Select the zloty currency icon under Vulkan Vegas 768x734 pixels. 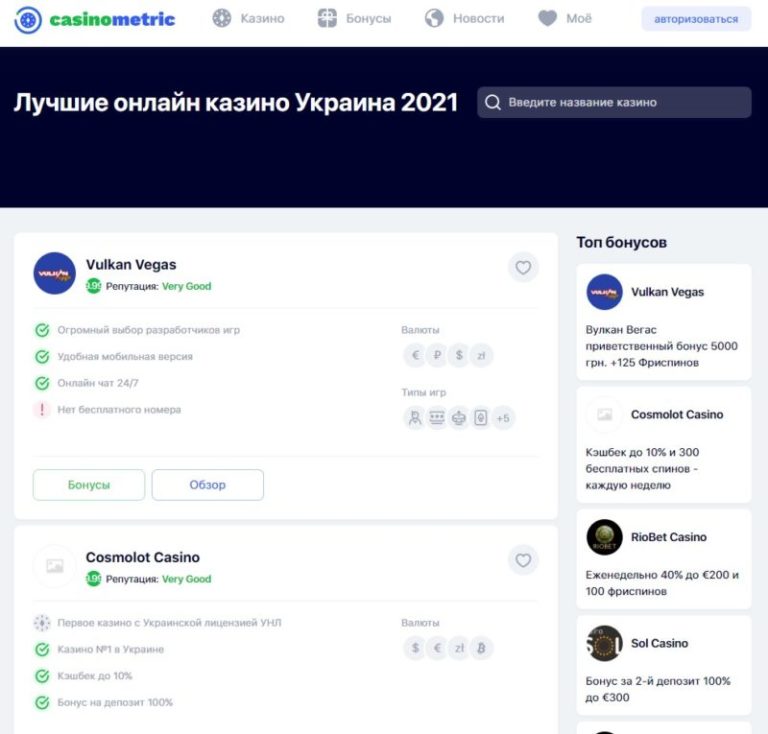481,355
